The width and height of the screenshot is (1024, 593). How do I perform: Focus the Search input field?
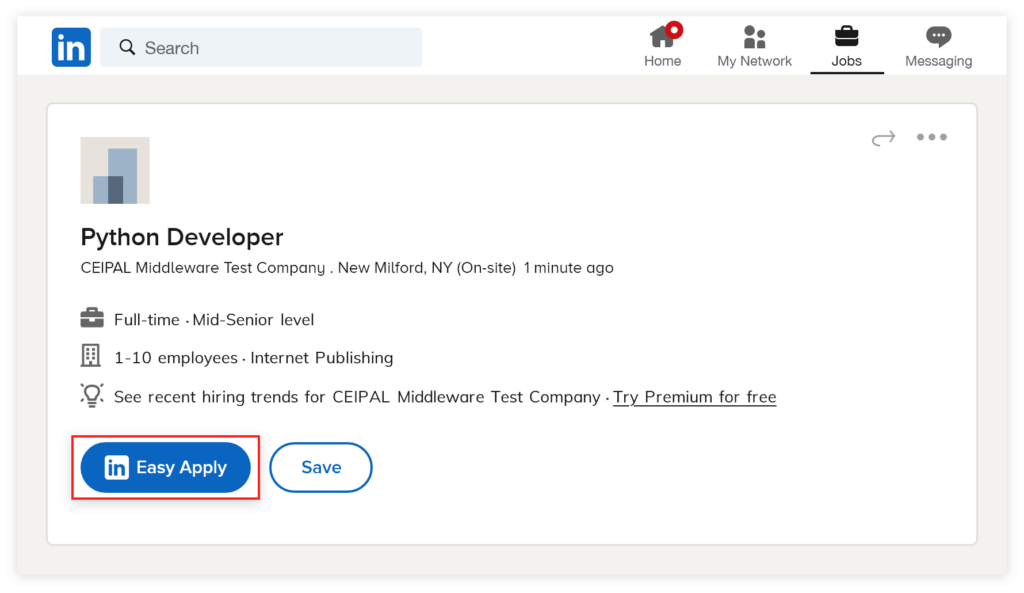pos(261,47)
